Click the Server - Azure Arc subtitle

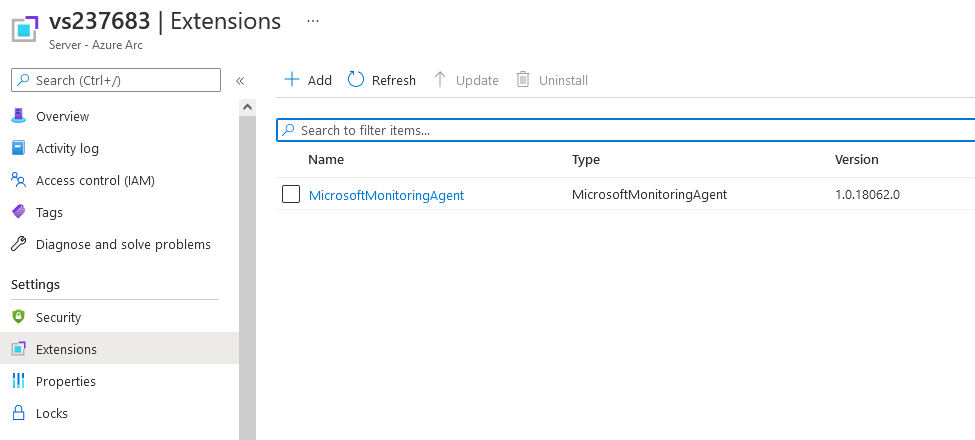pos(96,45)
